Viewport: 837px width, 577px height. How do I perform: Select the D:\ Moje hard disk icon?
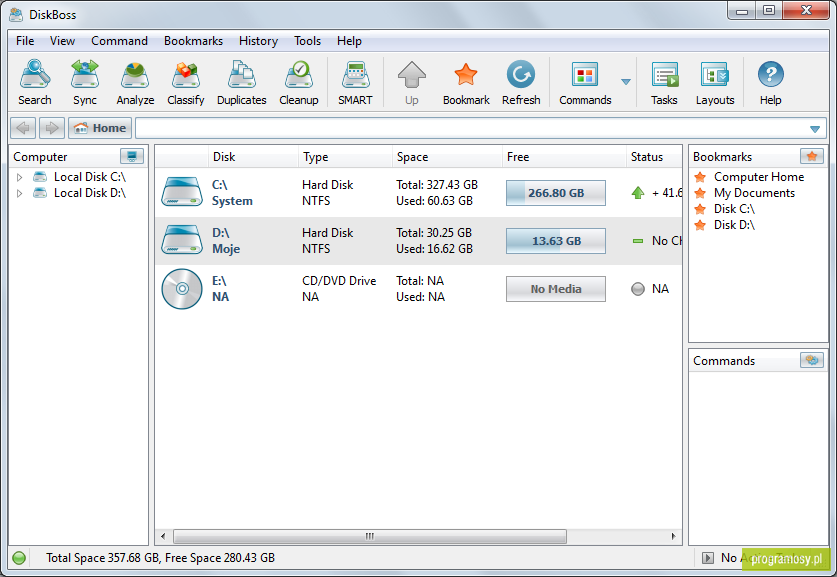click(182, 240)
